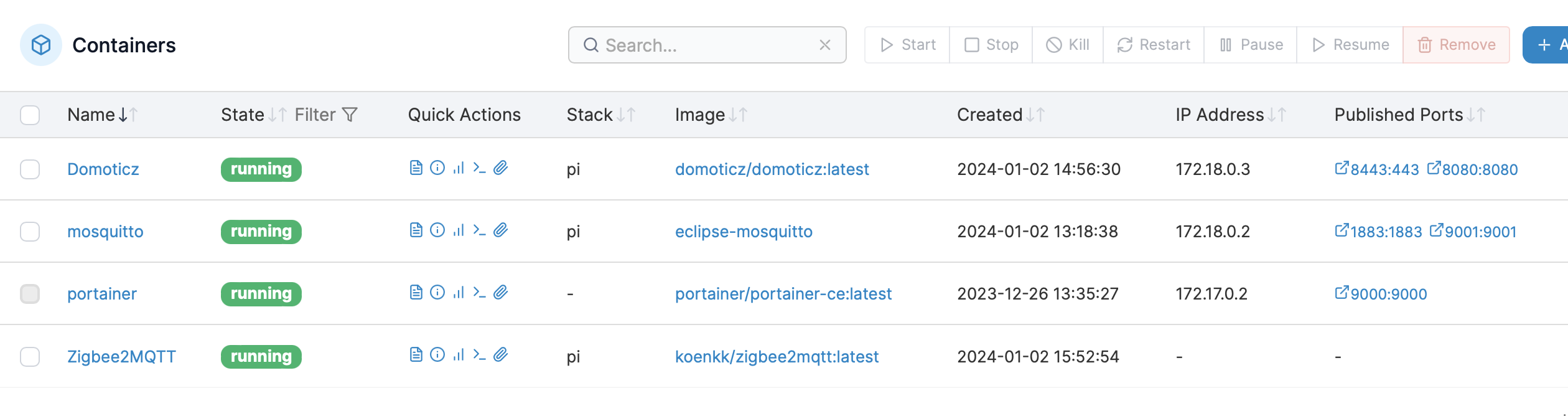1568x416 pixels.
Task: Check the Domoticz row checkbox
Action: pyautogui.click(x=30, y=169)
